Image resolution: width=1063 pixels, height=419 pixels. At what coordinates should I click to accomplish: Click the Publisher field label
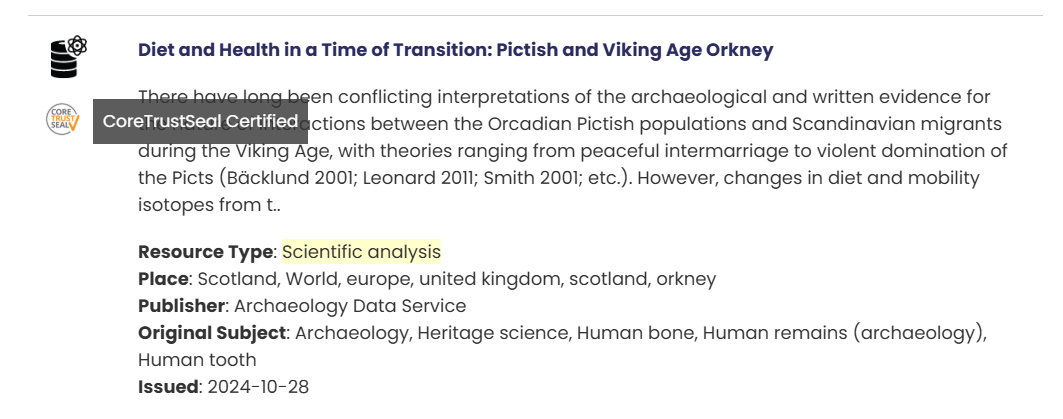[181, 306]
